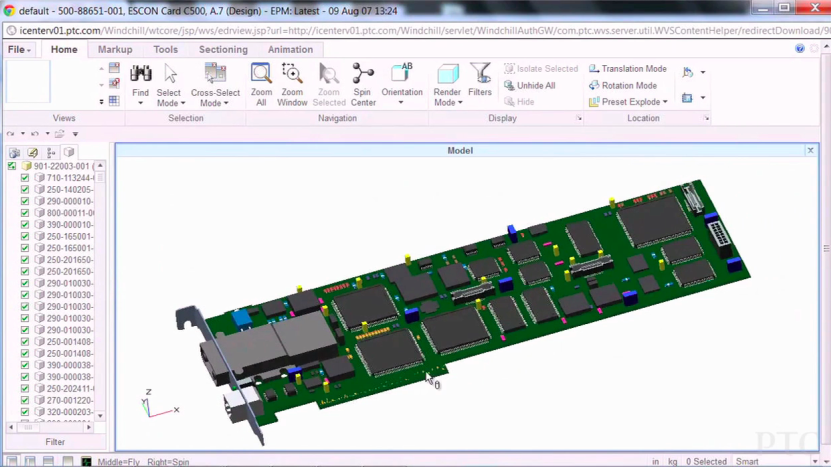This screenshot has height=467, width=831.
Task: Click the undo arrow icon in quick access bar
Action: 35,134
